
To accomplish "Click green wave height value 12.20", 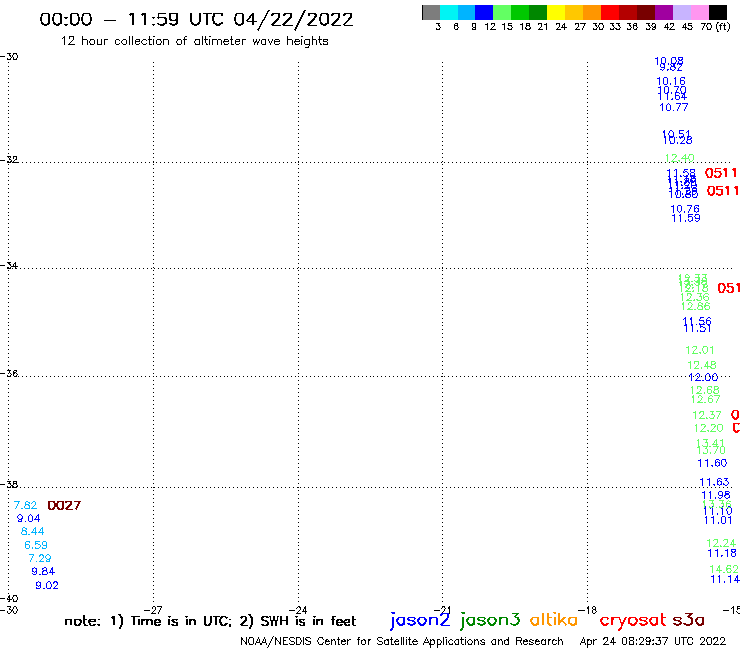I will 708,428.
